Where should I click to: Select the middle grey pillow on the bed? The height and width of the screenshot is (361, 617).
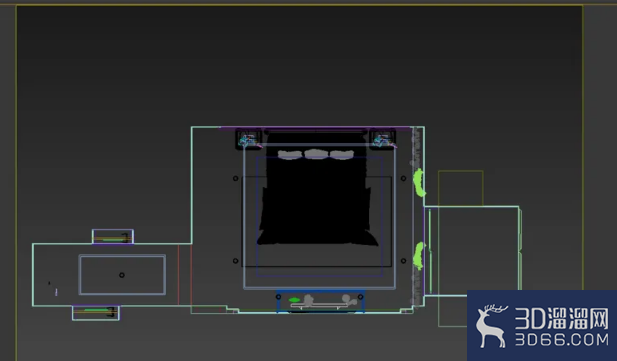316,154
